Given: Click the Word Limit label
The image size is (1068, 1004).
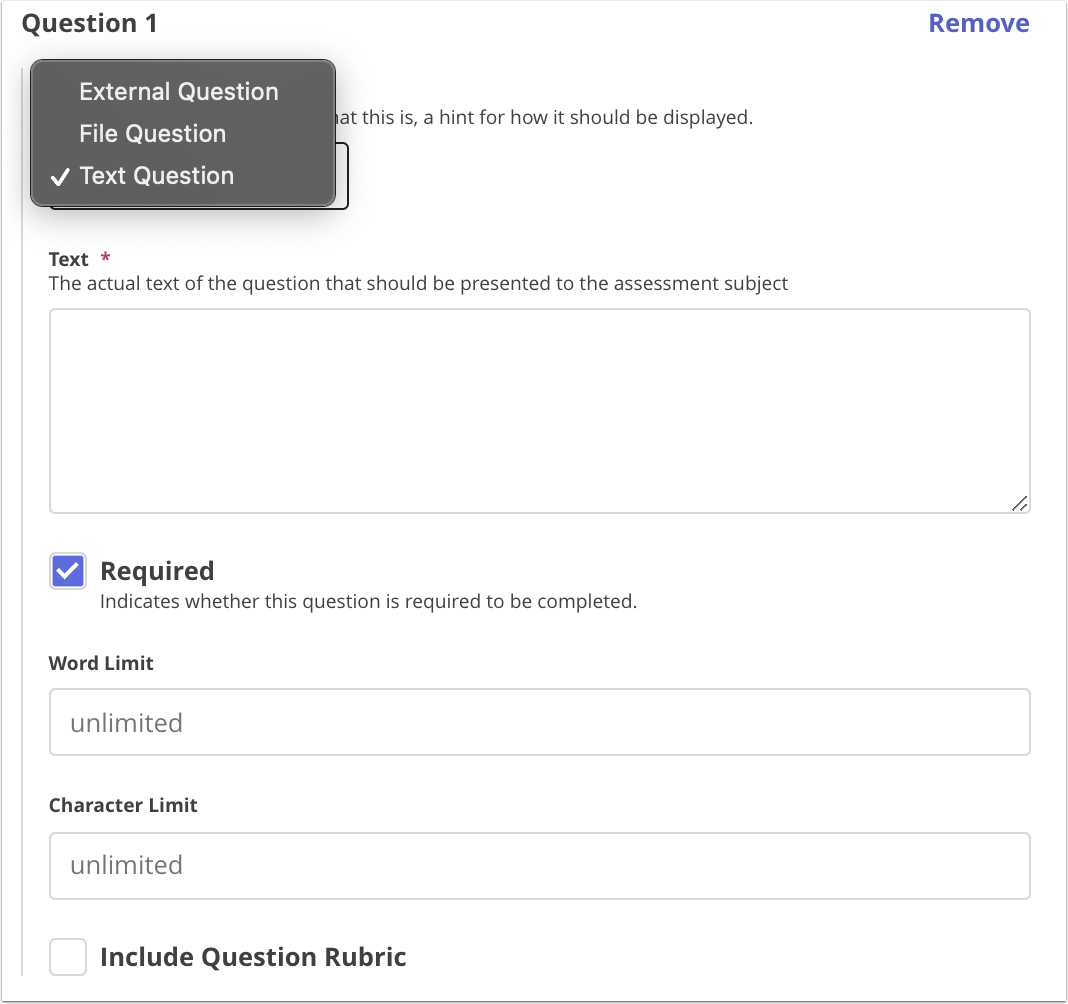Looking at the screenshot, I should point(101,663).
